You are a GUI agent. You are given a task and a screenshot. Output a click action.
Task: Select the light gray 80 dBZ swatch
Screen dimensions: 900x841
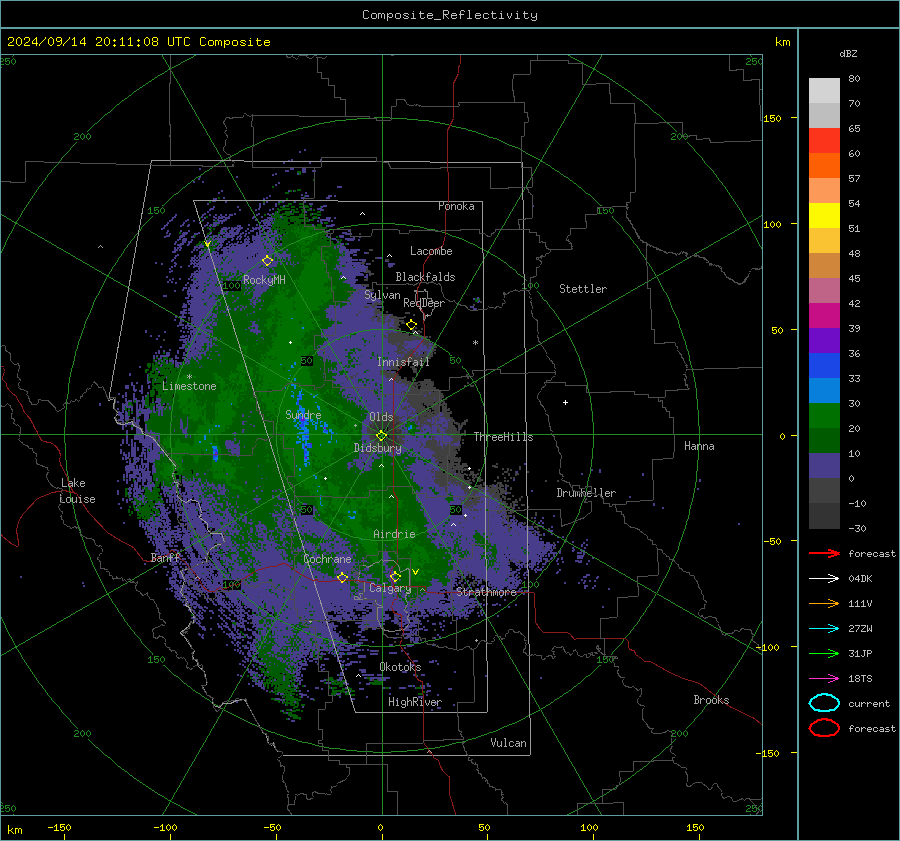(x=824, y=91)
